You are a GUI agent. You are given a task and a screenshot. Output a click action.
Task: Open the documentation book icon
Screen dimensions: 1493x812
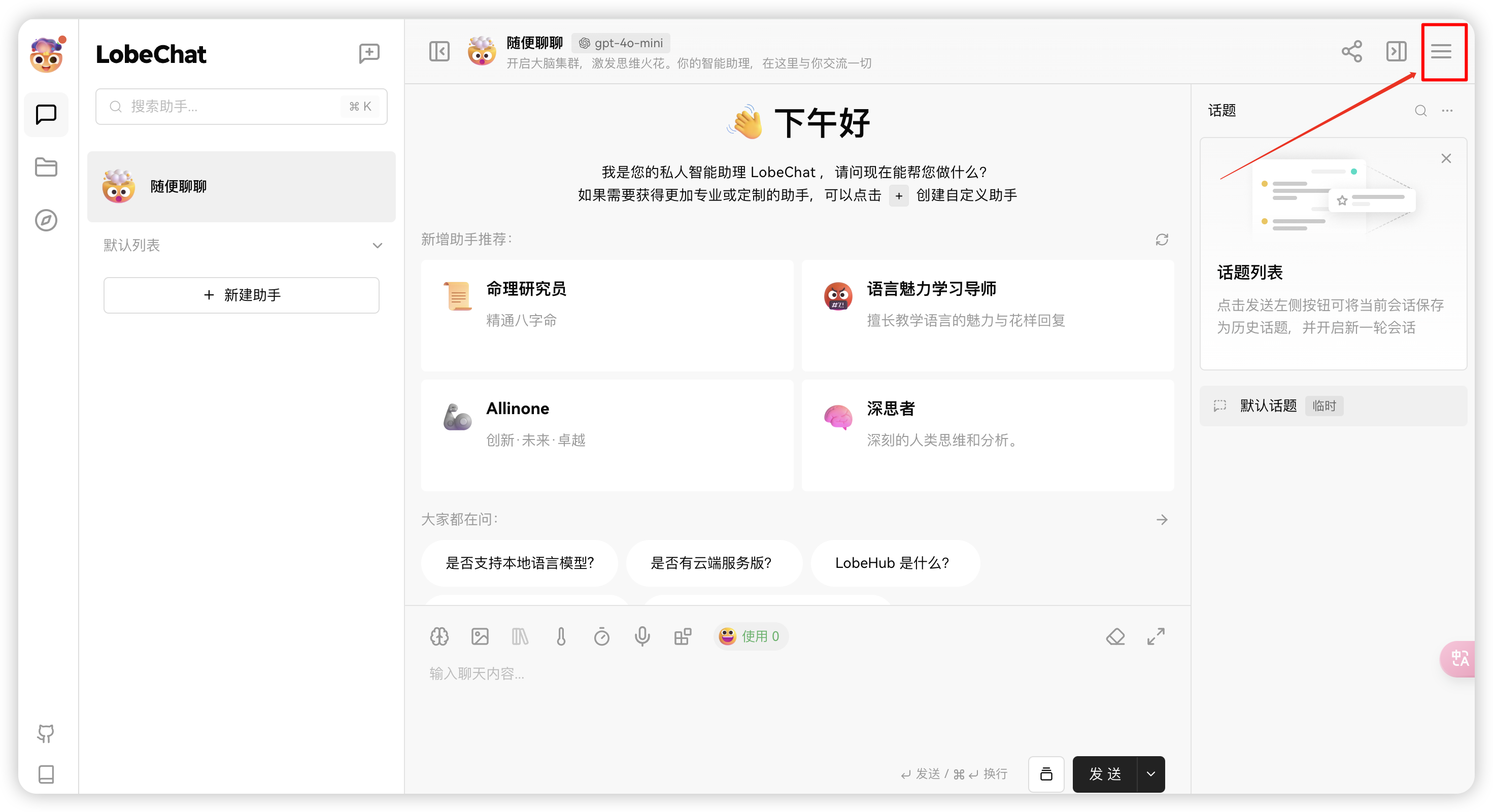coord(46,774)
